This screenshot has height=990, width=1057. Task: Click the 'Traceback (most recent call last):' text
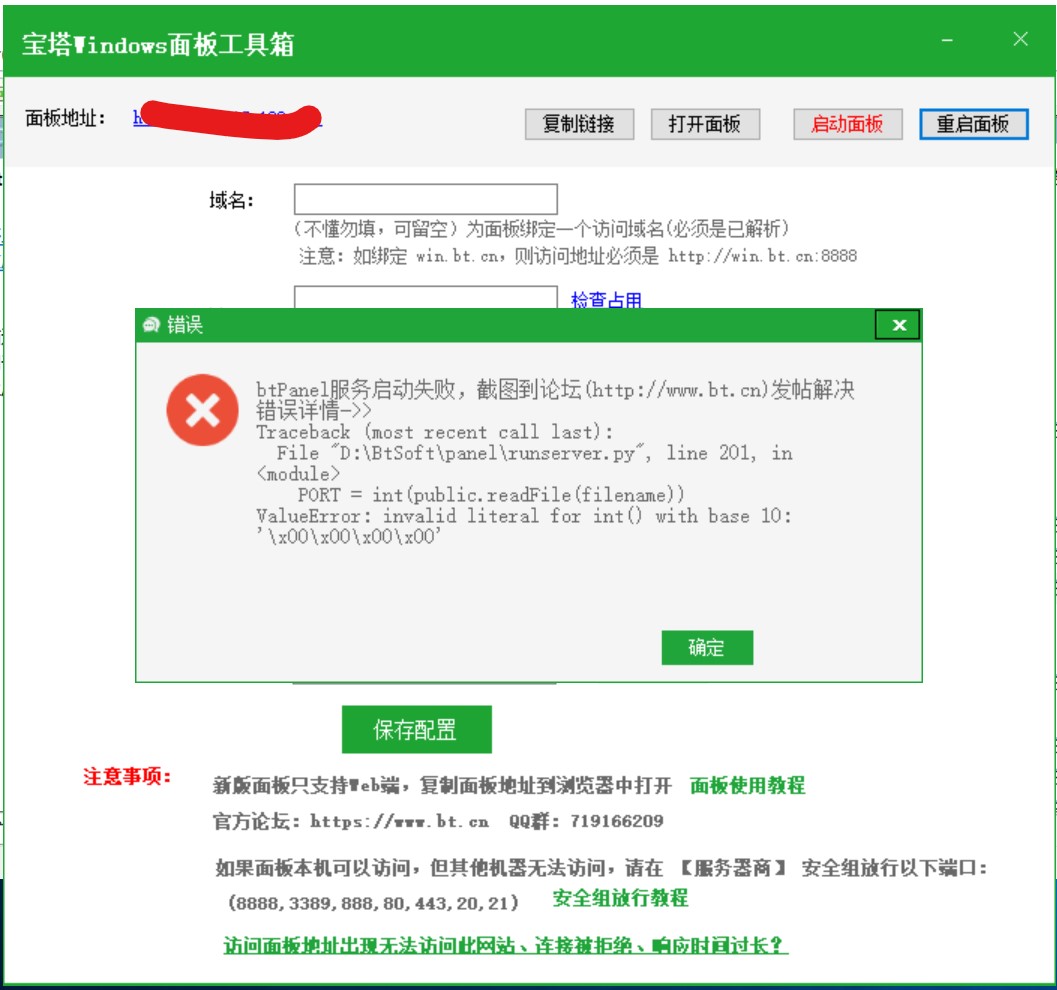(434, 431)
